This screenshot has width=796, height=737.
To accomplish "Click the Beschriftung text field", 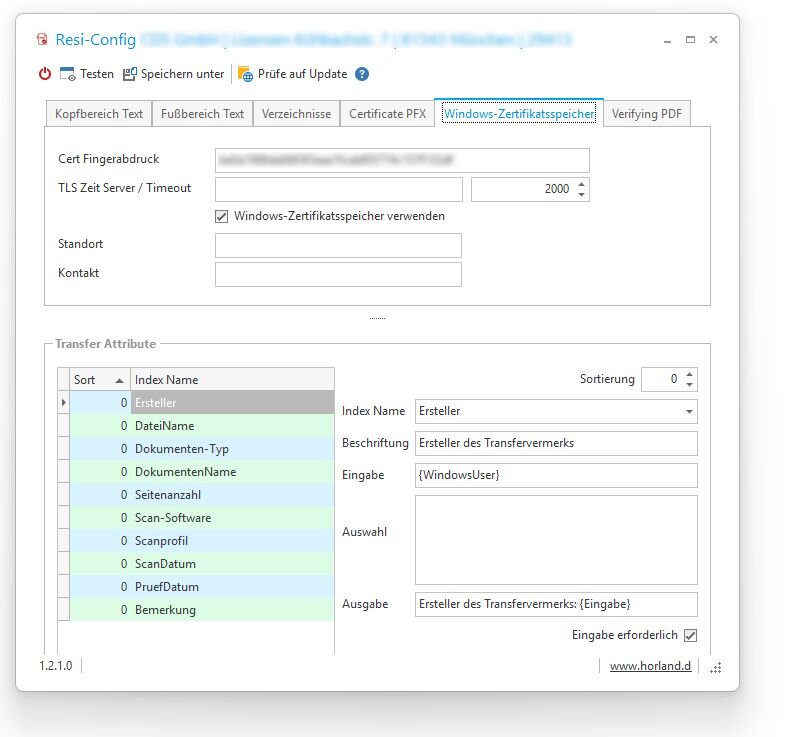I will [x=556, y=443].
